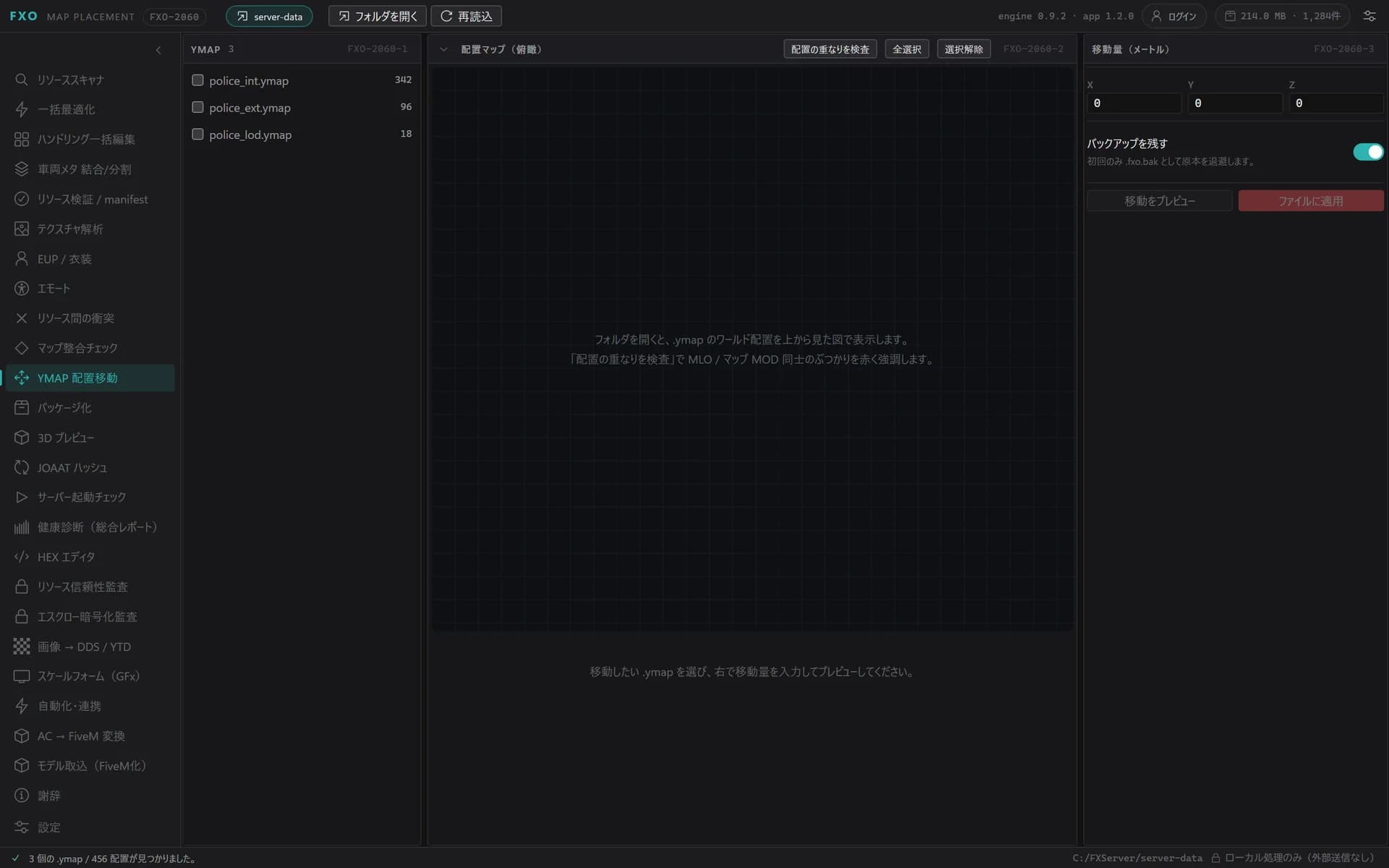The height and width of the screenshot is (868, 1389).
Task: Click the エスクロー暗号化監査 lock icon
Action: click(22, 616)
